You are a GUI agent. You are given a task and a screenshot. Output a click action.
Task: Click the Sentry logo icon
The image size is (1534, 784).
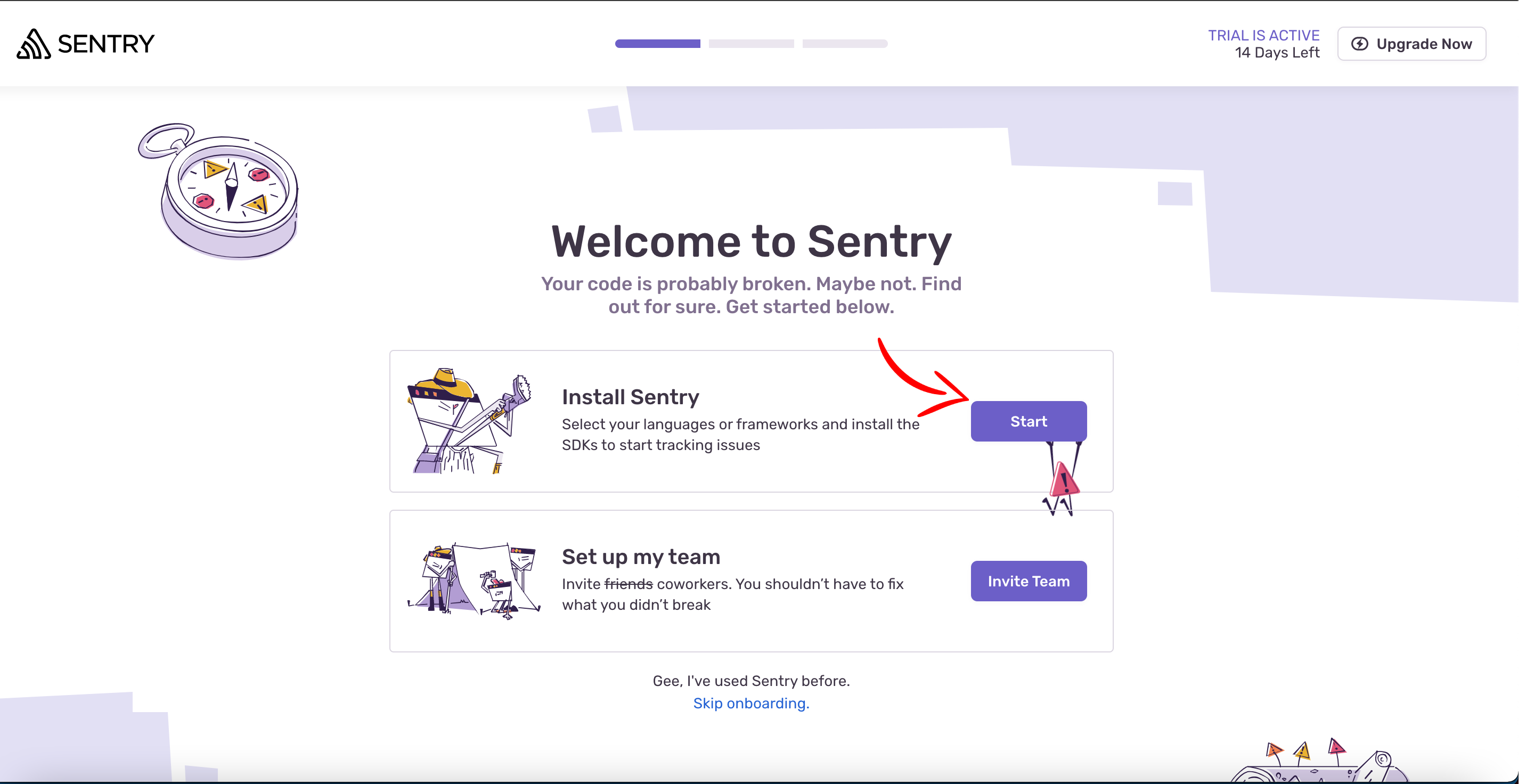[34, 44]
